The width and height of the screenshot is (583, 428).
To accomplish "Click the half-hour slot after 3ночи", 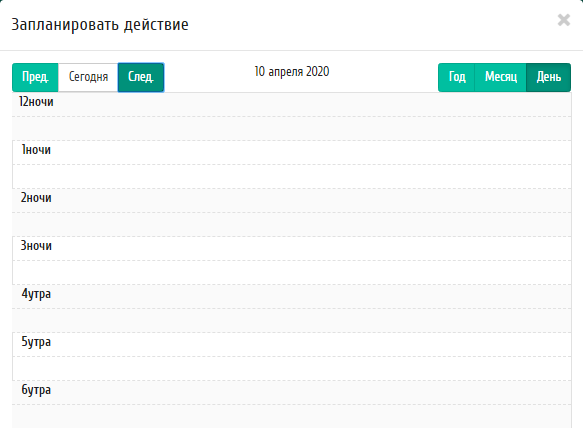I will click(292, 273).
